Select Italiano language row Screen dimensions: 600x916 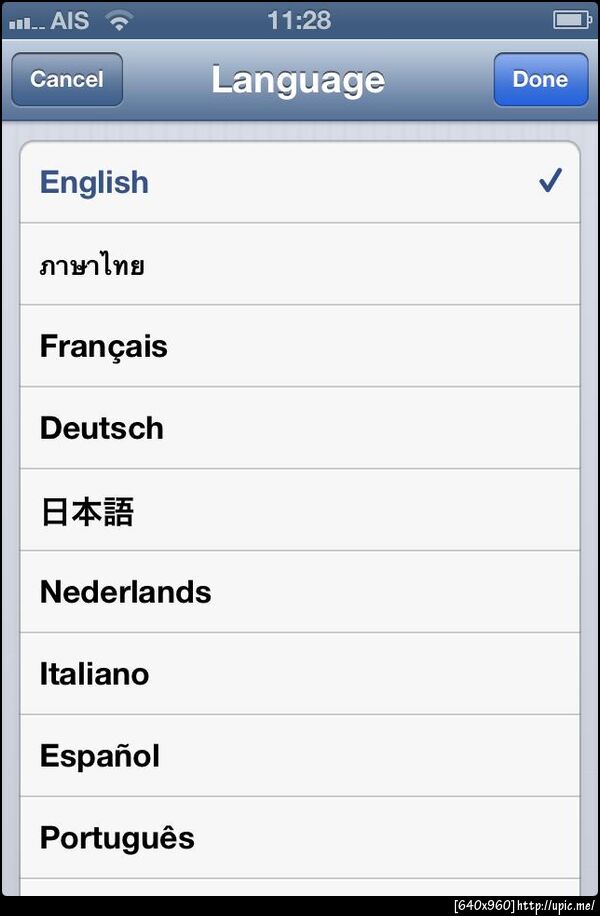(x=94, y=674)
